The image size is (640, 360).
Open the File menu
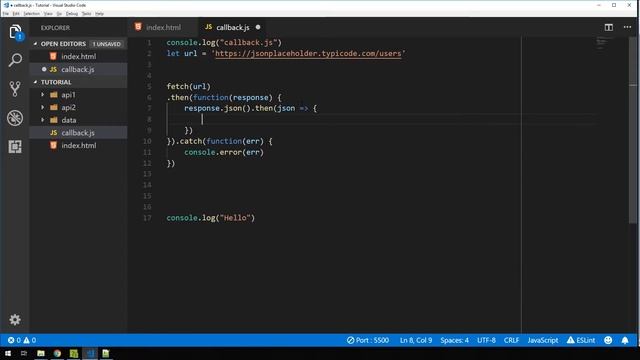(x=6, y=13)
